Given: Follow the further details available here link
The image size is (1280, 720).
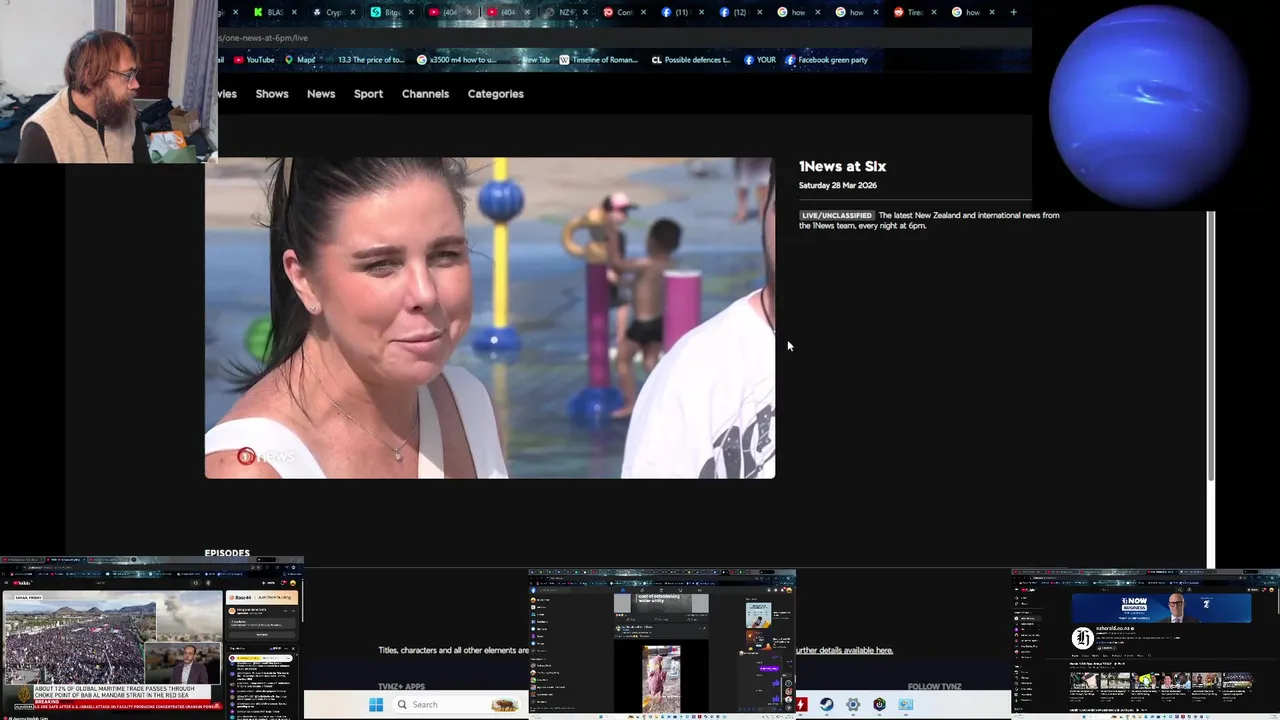Looking at the screenshot, I should pos(845,650).
